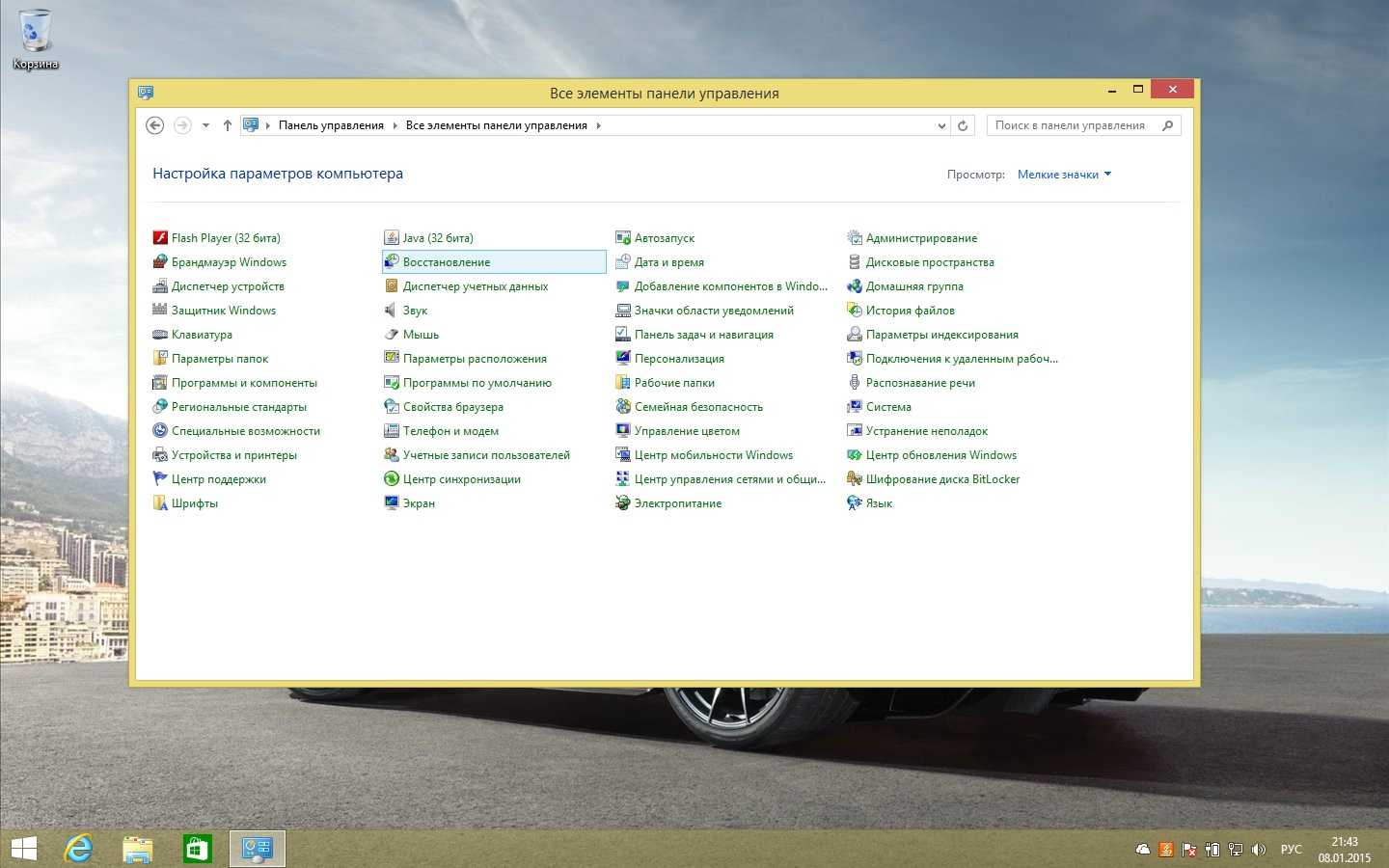Open Internet Explorer from taskbar
Screen dimensions: 1389x868
pos(78,849)
